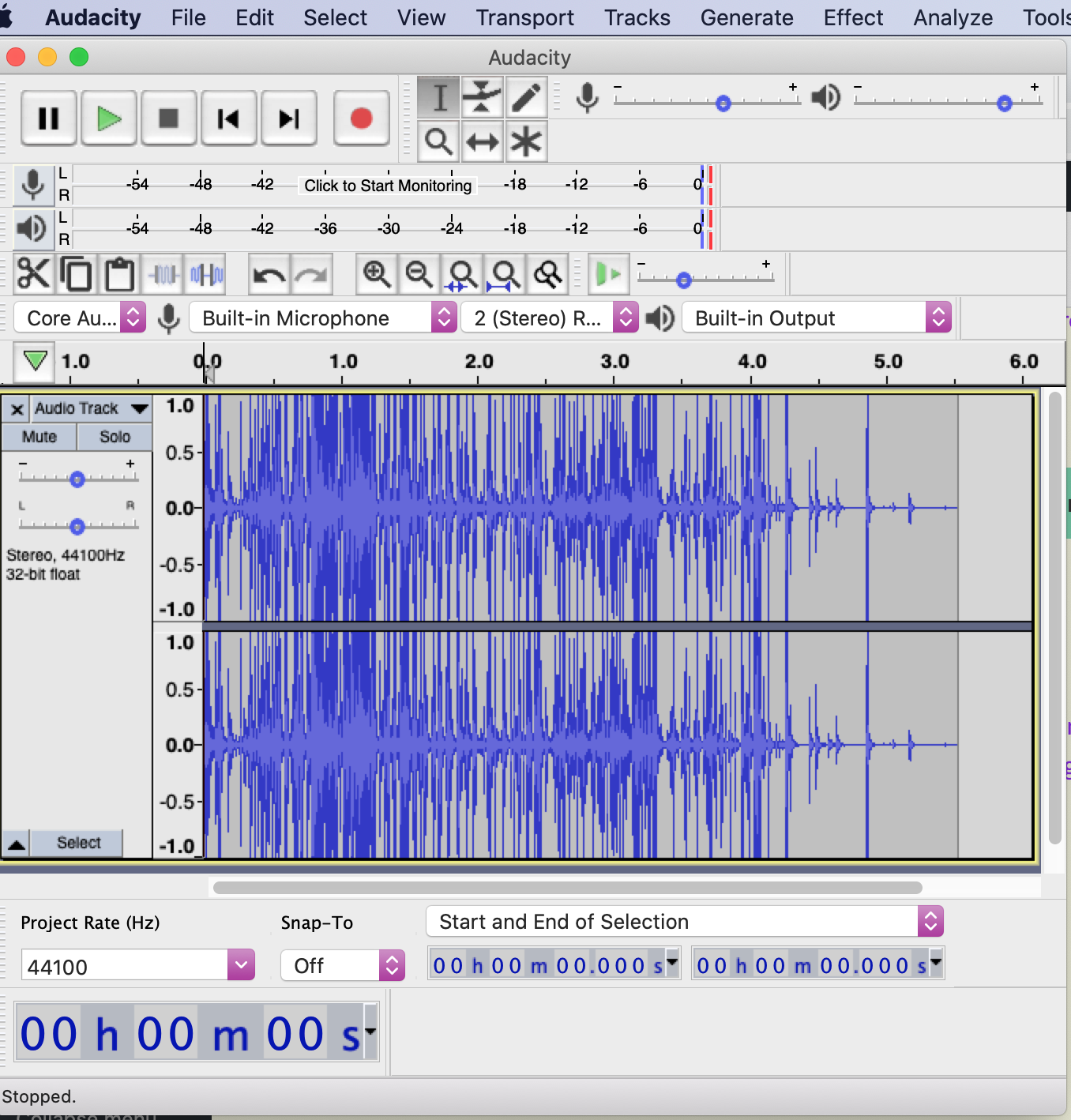The width and height of the screenshot is (1071, 1120).
Task: Click the green timeline options triangle
Action: point(35,361)
